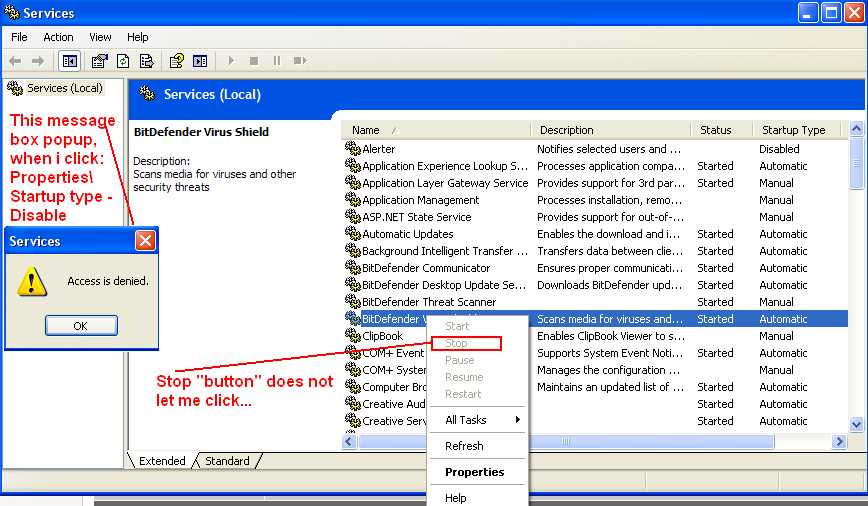Click the ClipBook service gear icon
Viewport: 868px width, 506px height.
click(353, 335)
